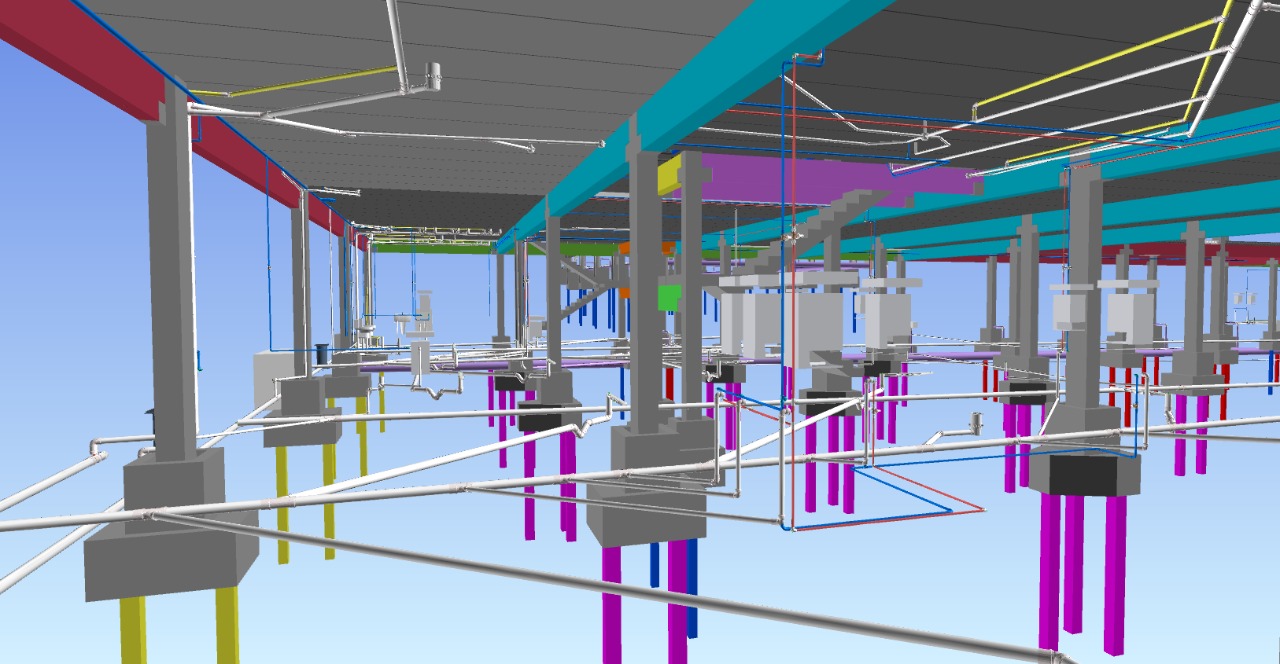This screenshot has height=664, width=1280.
Task: Click the yellow pipe at the top-right ceiling
Action: 1090,62
